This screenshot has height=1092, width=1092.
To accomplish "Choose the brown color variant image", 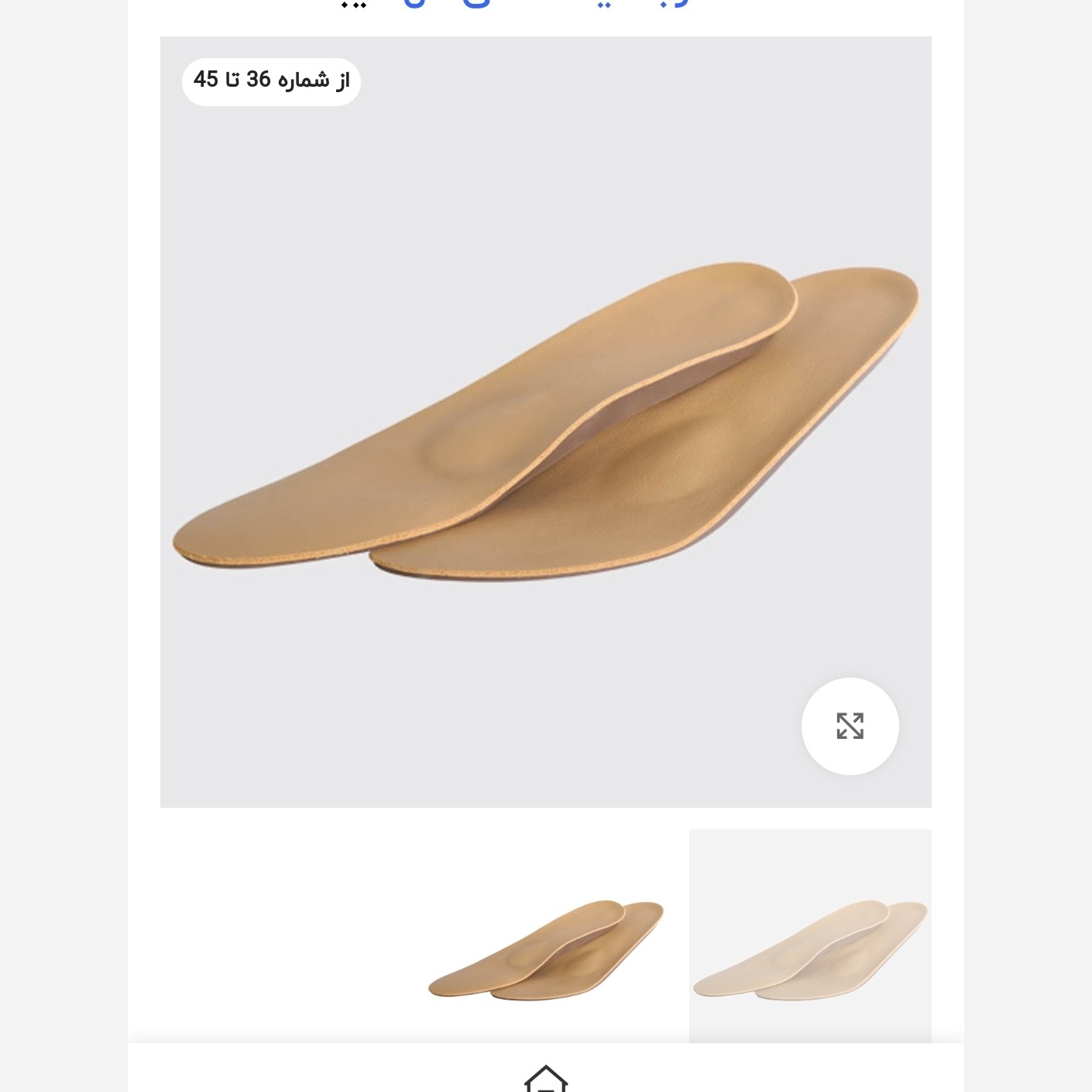I will [545, 950].
